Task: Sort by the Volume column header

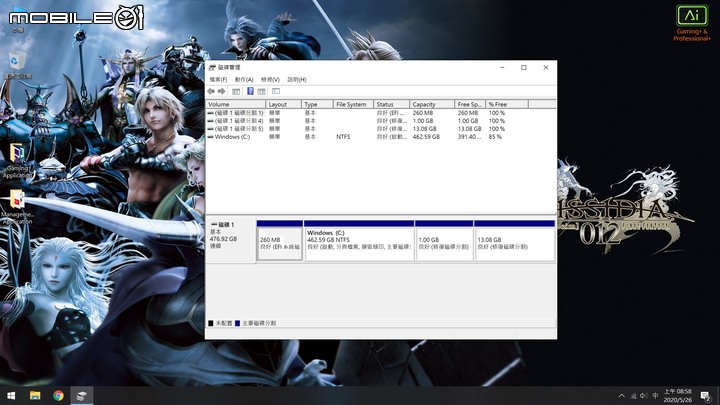Action: point(236,104)
